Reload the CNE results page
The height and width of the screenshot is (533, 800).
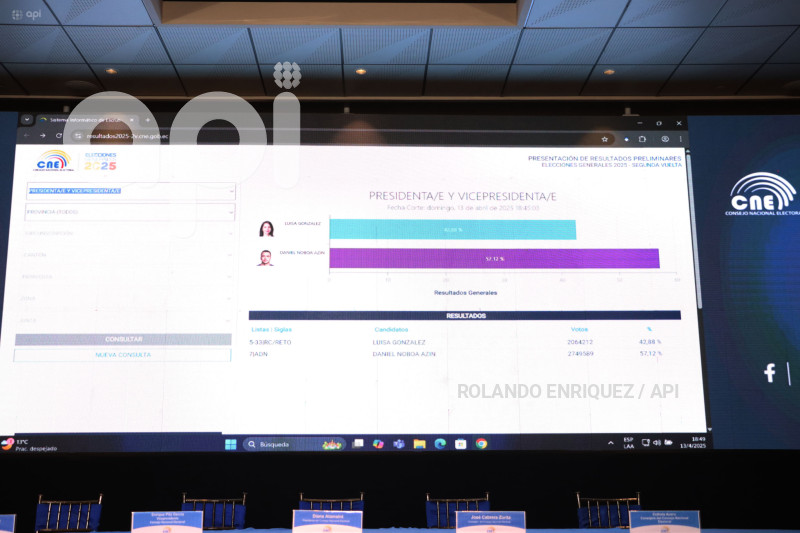tap(59, 136)
